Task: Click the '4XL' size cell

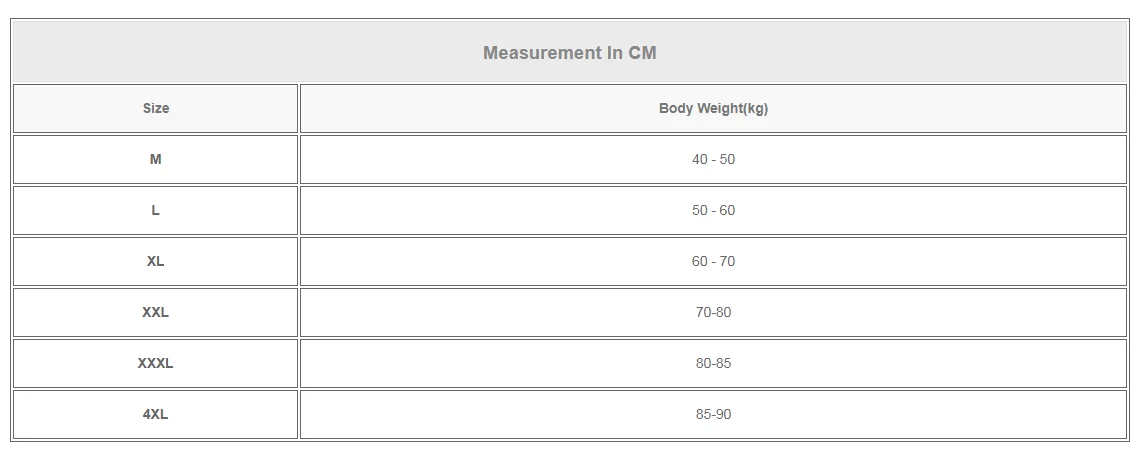Action: 156,414
